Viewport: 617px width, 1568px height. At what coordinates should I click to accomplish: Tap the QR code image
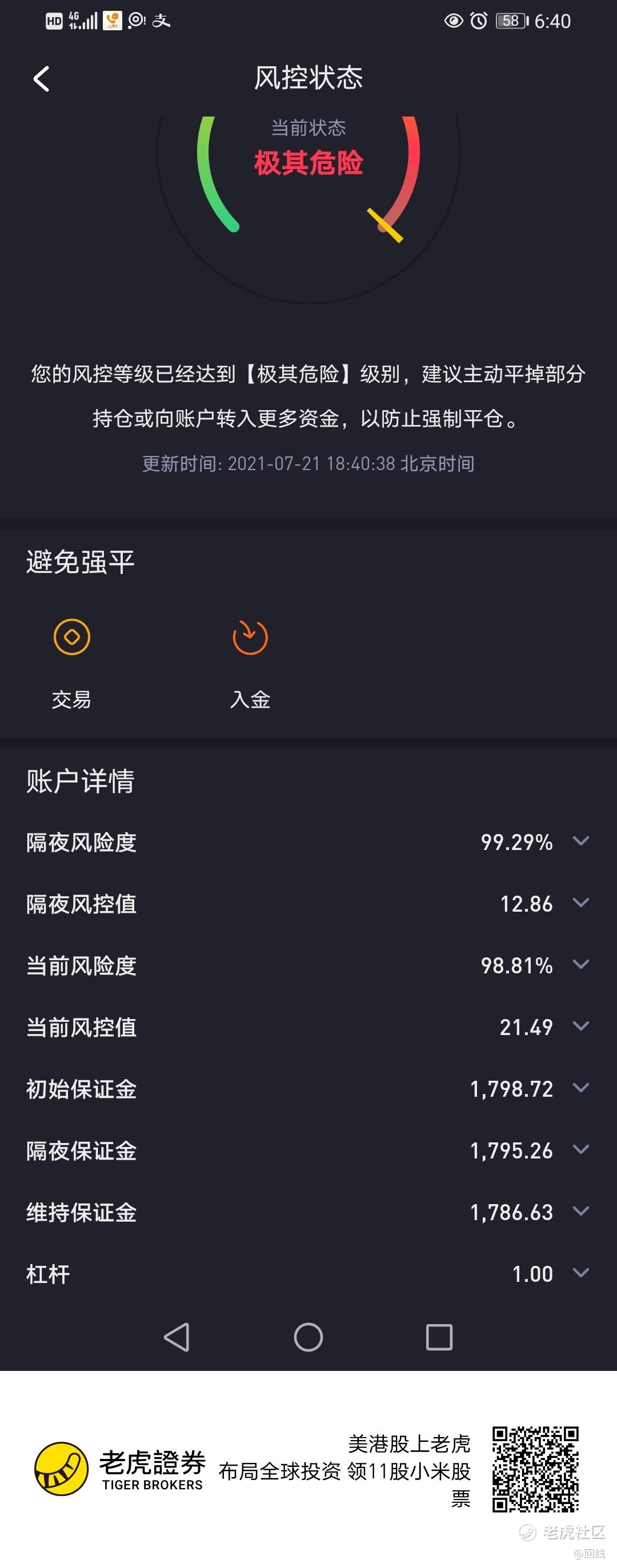click(535, 1469)
